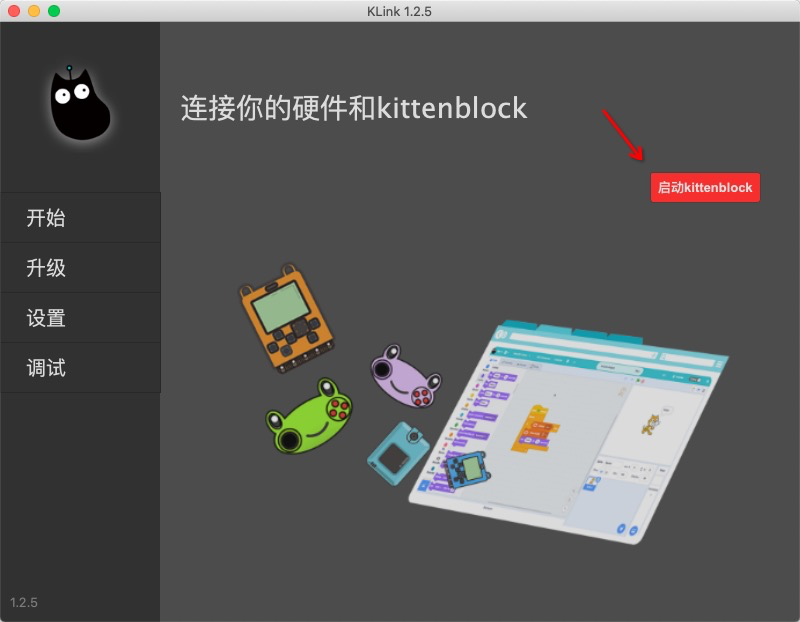Click the kittenblock editor screenshot illustration
800x622 pixels.
point(569,432)
